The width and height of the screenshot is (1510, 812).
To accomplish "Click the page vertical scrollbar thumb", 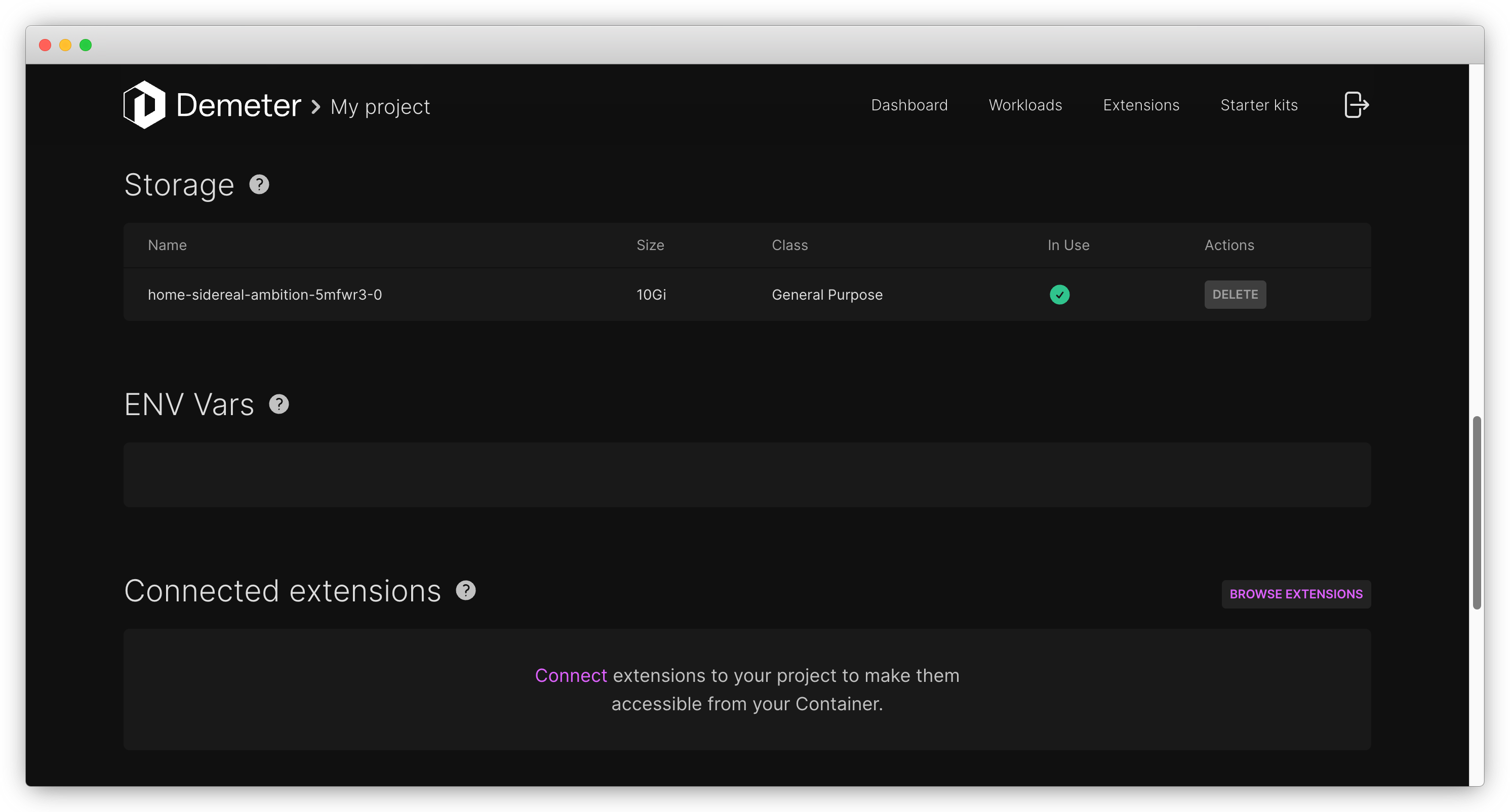I will coord(1477,513).
